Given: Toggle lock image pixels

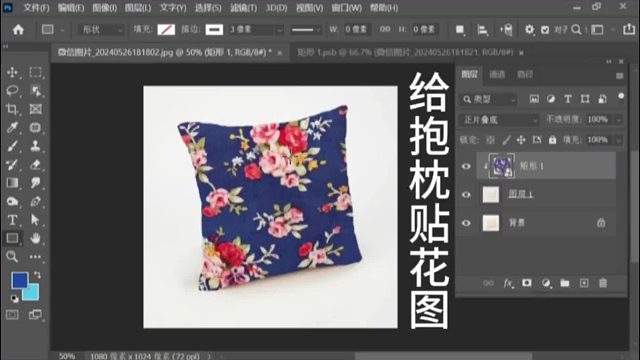Looking at the screenshot, I should [x=506, y=140].
